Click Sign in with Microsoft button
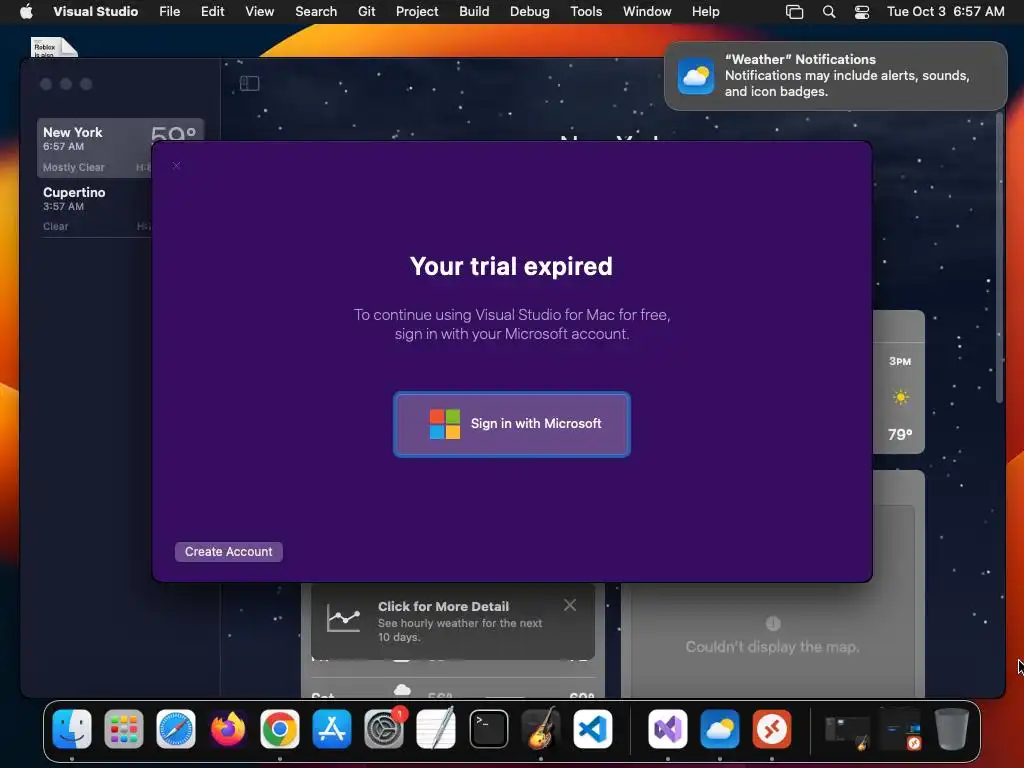This screenshot has height=768, width=1024. point(511,424)
